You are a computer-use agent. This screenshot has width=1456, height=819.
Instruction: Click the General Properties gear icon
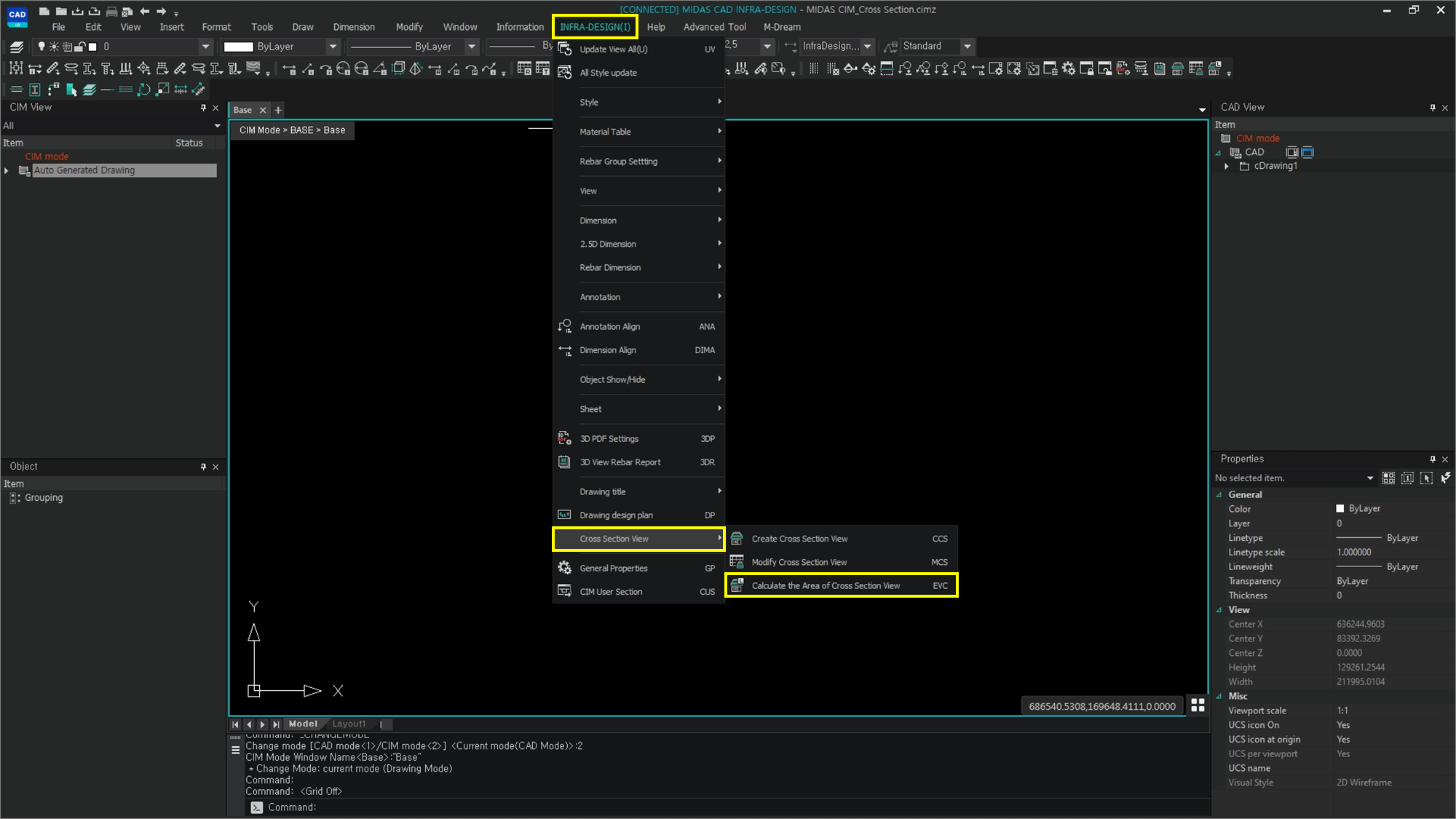point(564,568)
